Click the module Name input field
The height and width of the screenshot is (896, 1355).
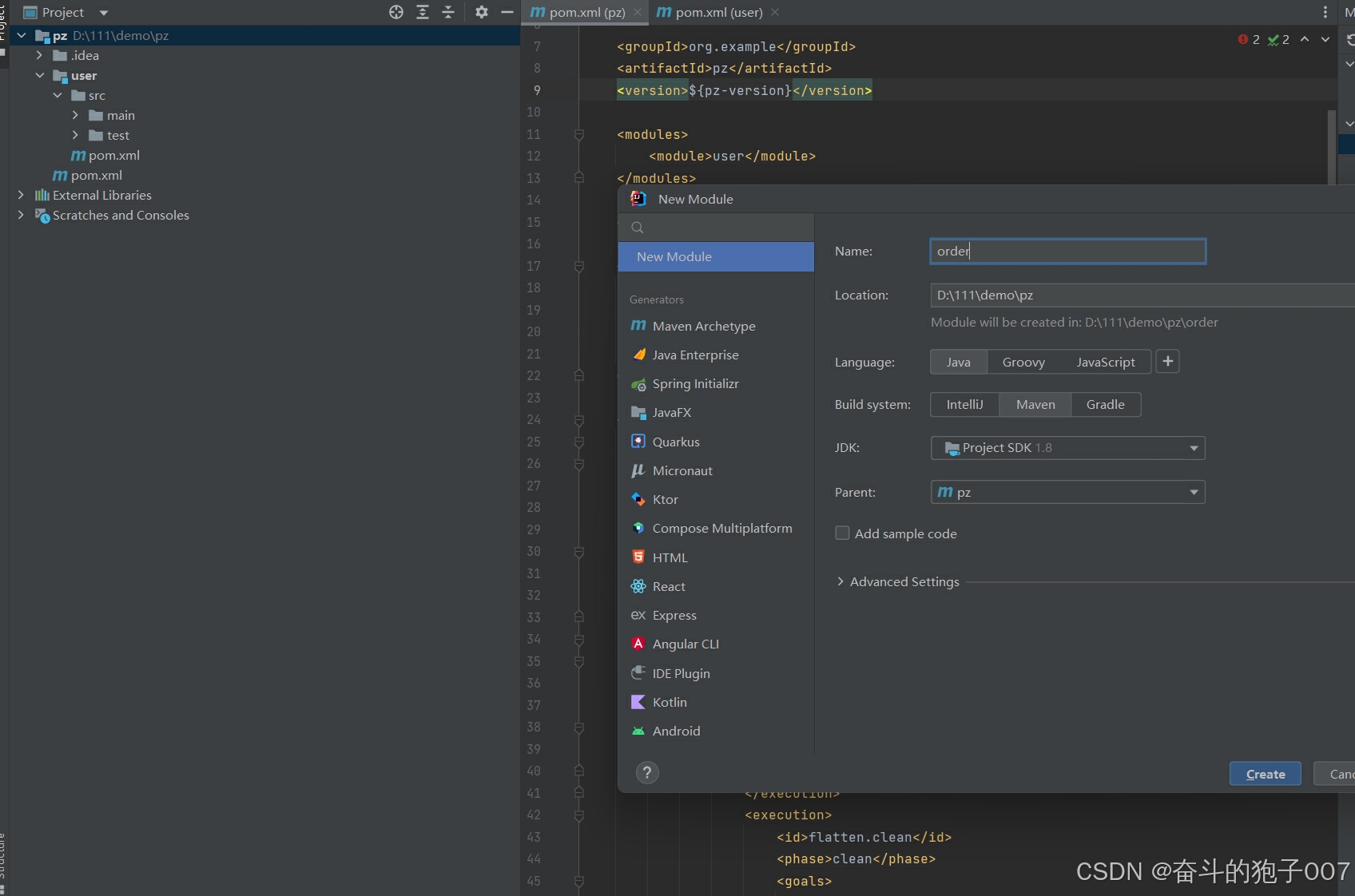(x=1067, y=251)
